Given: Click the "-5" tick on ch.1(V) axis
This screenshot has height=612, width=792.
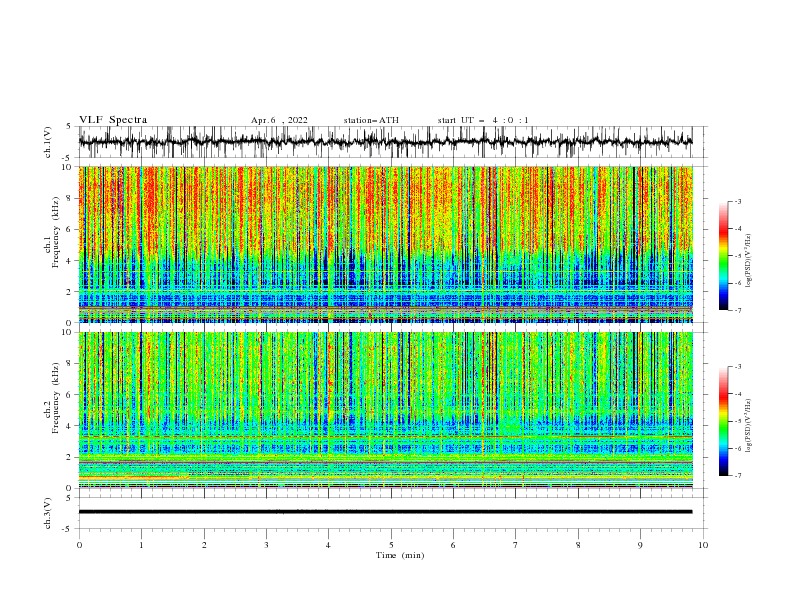Looking at the screenshot, I should [68, 158].
